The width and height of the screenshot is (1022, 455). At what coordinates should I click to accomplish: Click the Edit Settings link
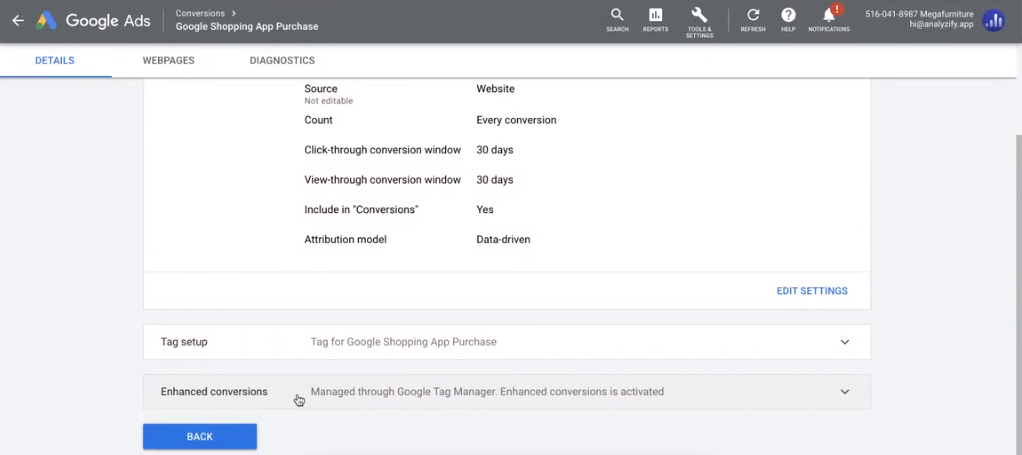(812, 291)
